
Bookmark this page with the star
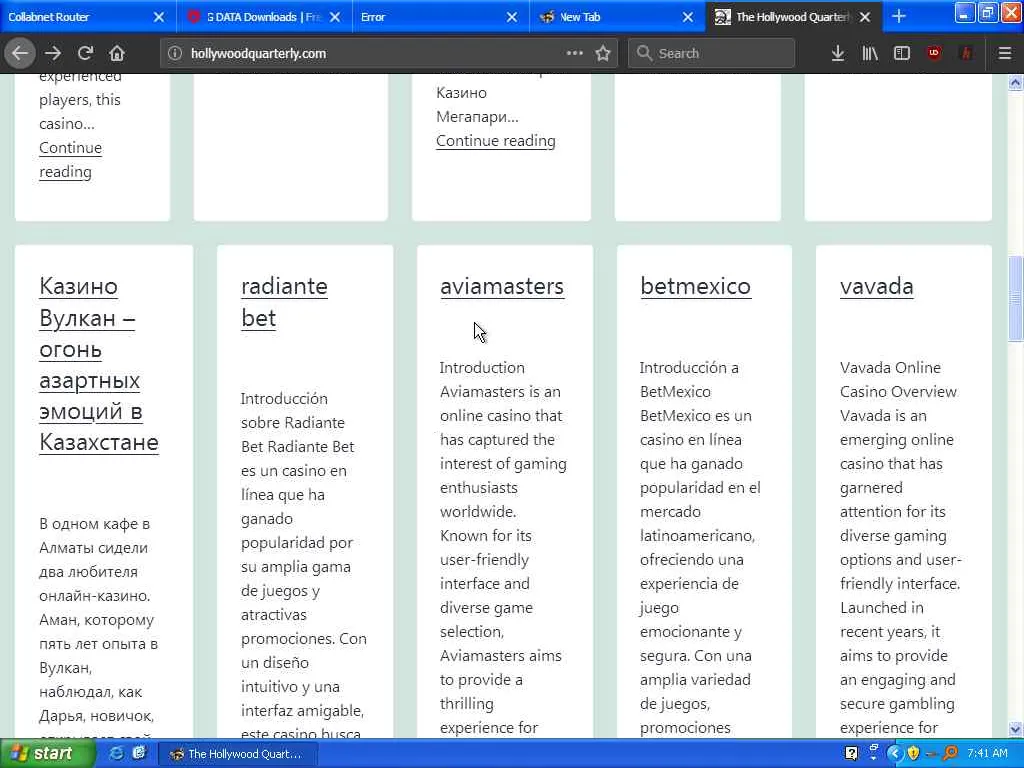tap(603, 53)
